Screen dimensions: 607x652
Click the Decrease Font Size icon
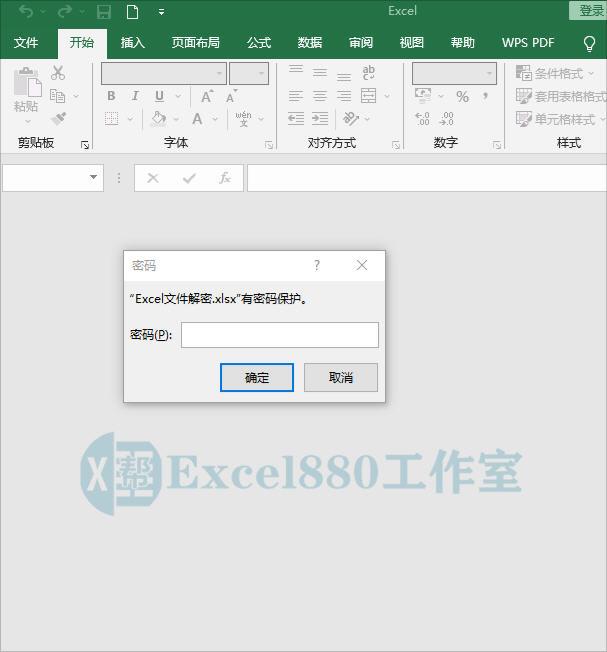pyautogui.click(x=232, y=96)
